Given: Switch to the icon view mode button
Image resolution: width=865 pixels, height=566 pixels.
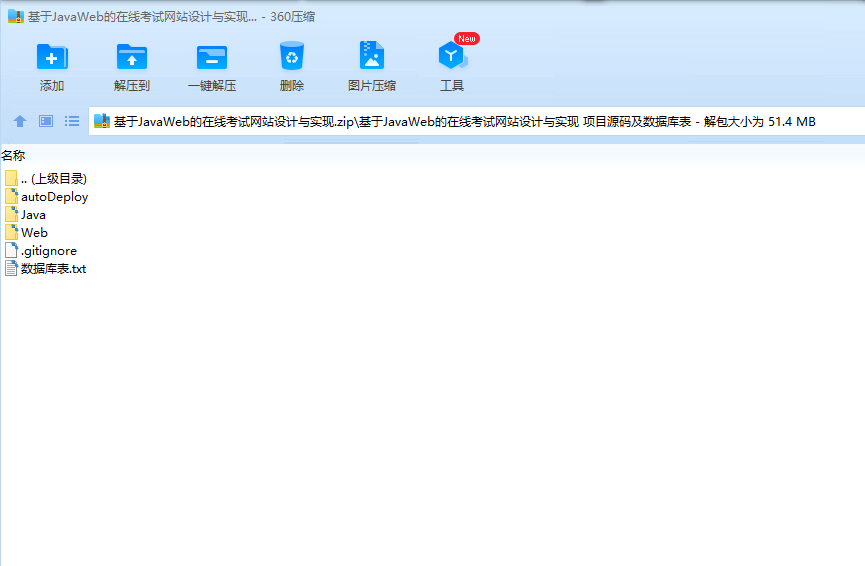Looking at the screenshot, I should tap(46, 121).
